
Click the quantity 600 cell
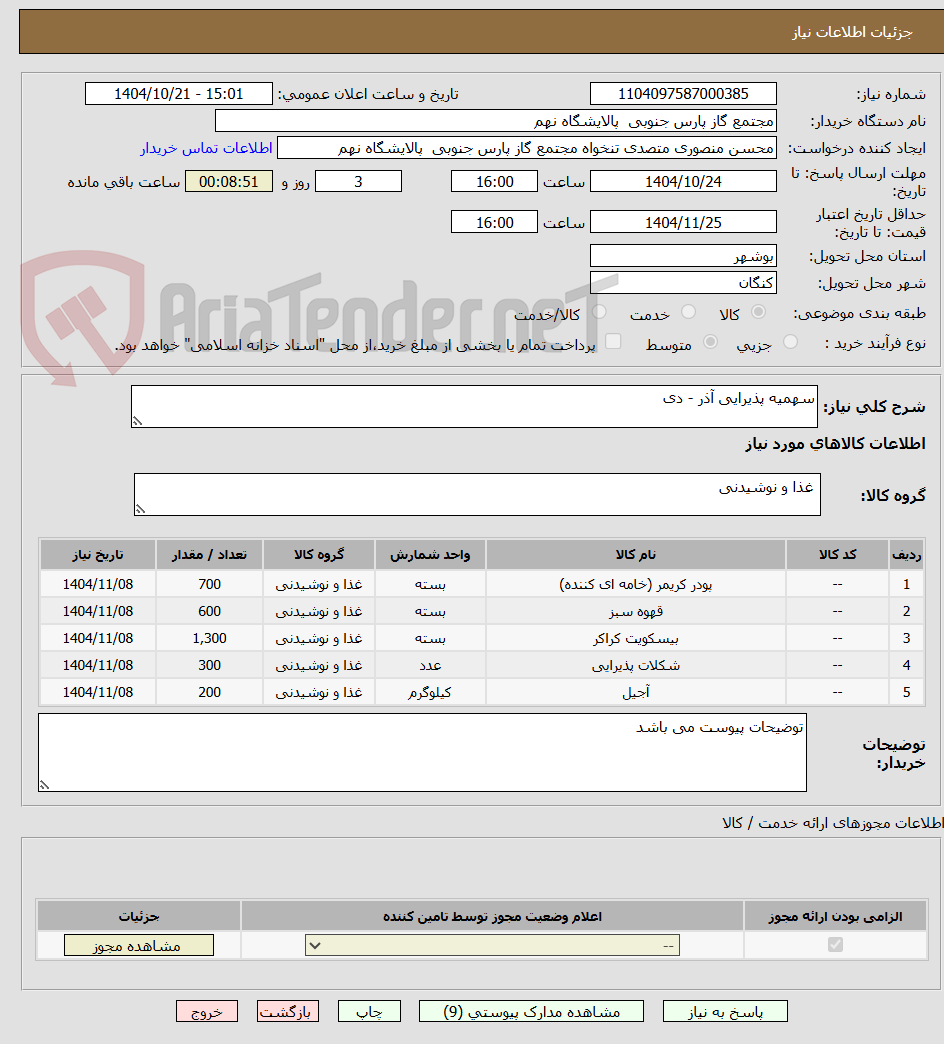tap(209, 611)
